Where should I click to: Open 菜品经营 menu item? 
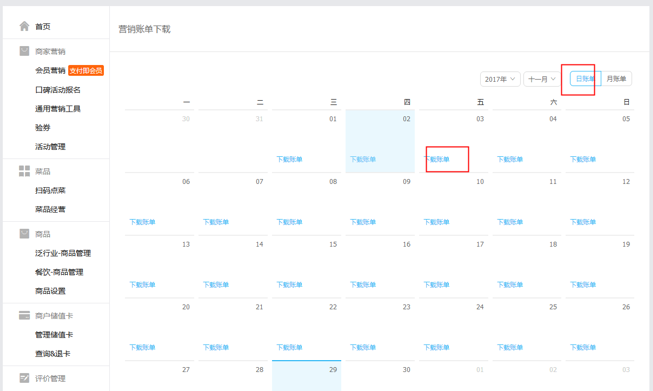[50, 209]
